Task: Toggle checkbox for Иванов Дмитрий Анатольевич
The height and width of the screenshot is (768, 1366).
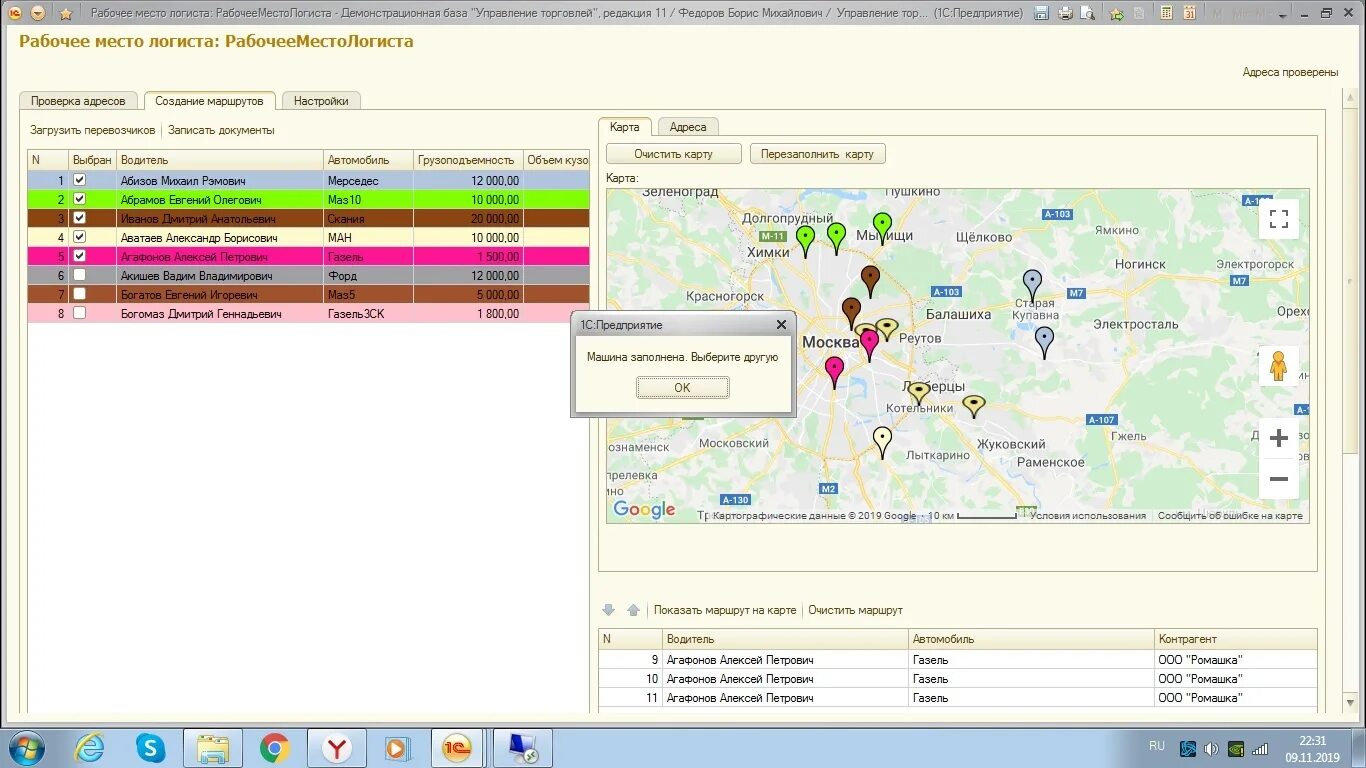Action: pyautogui.click(x=80, y=218)
